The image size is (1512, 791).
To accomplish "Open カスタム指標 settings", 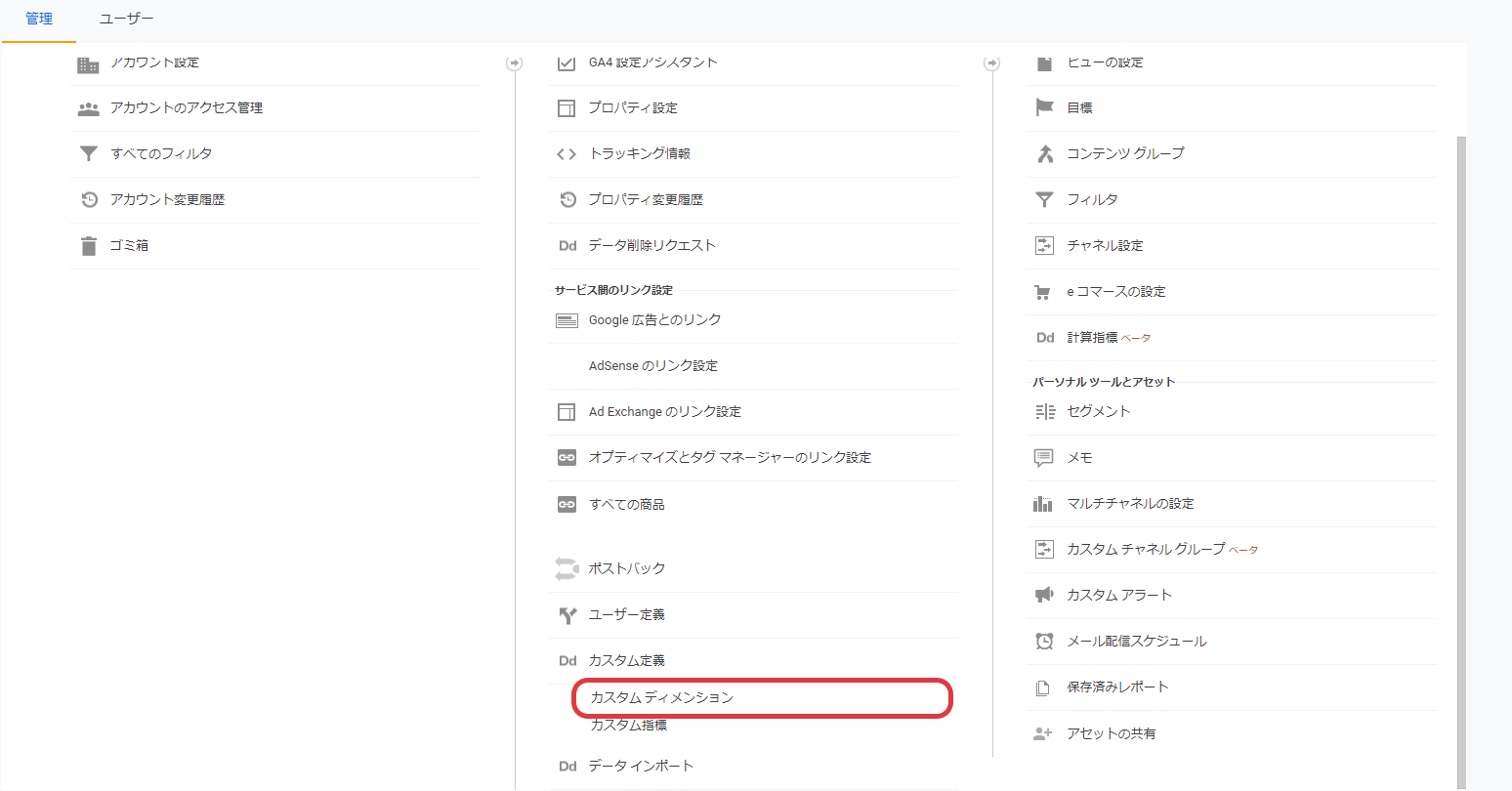I will 628,725.
